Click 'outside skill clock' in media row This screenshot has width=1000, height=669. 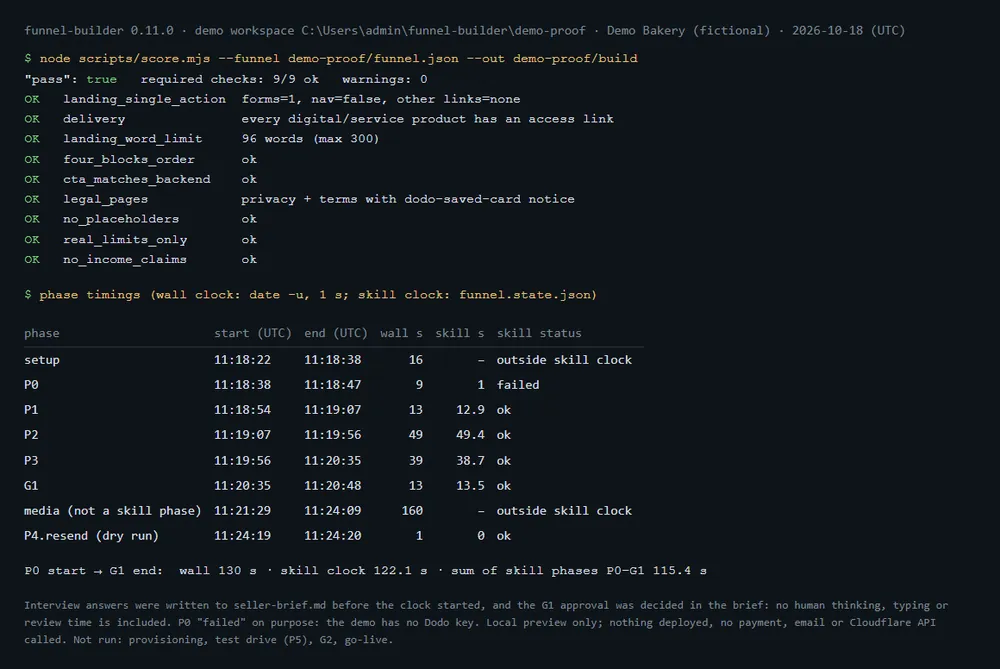564,511
